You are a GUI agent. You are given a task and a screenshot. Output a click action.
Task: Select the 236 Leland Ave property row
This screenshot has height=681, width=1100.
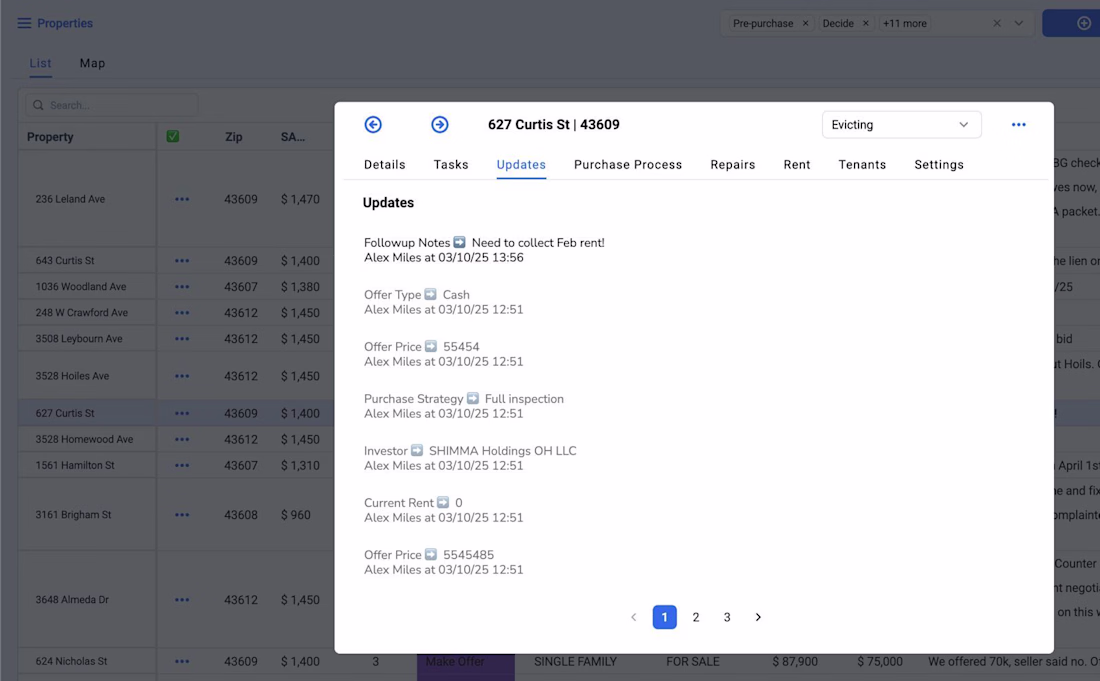pyautogui.click(x=70, y=199)
